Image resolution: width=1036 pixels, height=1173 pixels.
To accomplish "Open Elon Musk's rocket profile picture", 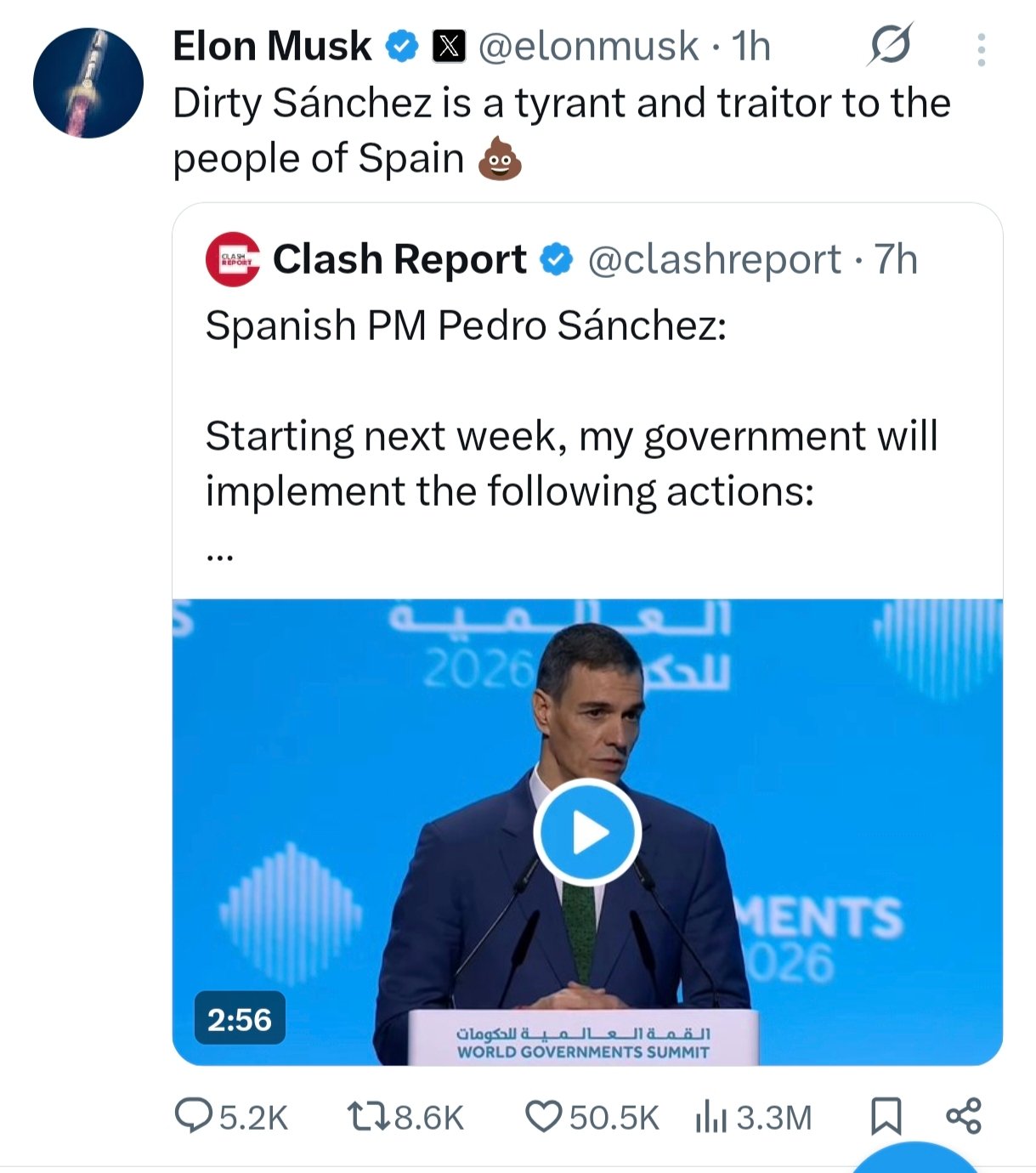I will [x=88, y=83].
